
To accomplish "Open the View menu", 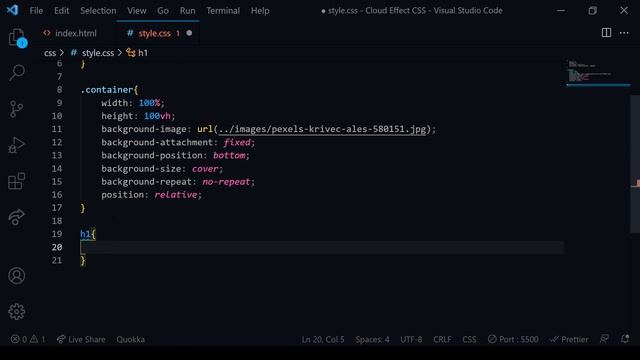I will [137, 11].
